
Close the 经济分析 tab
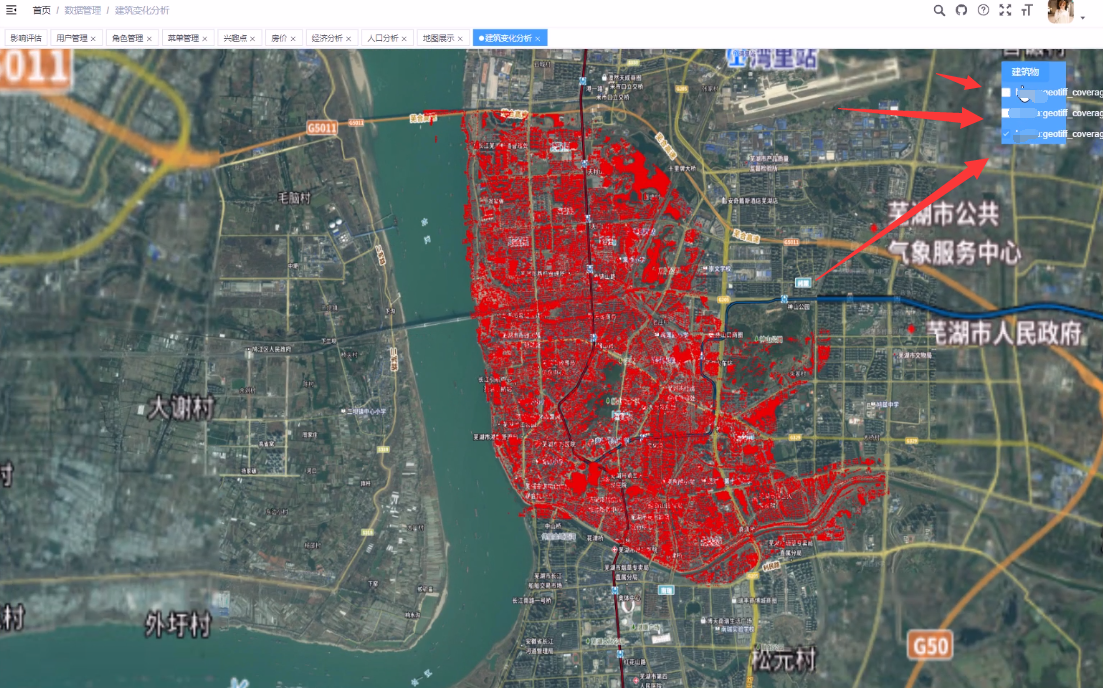(348, 39)
